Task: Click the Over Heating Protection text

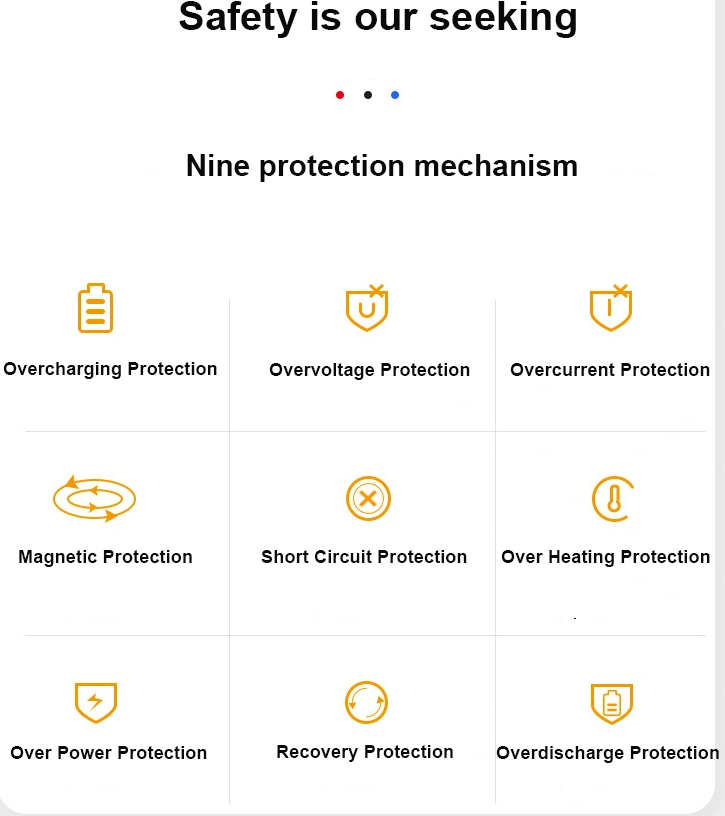Action: [x=606, y=557]
